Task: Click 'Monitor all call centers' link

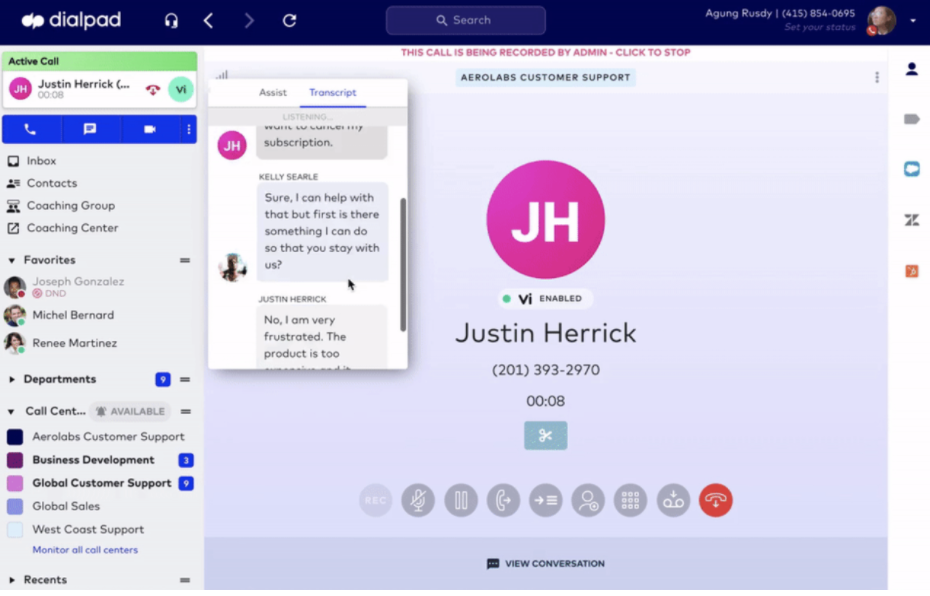Action: coord(85,550)
